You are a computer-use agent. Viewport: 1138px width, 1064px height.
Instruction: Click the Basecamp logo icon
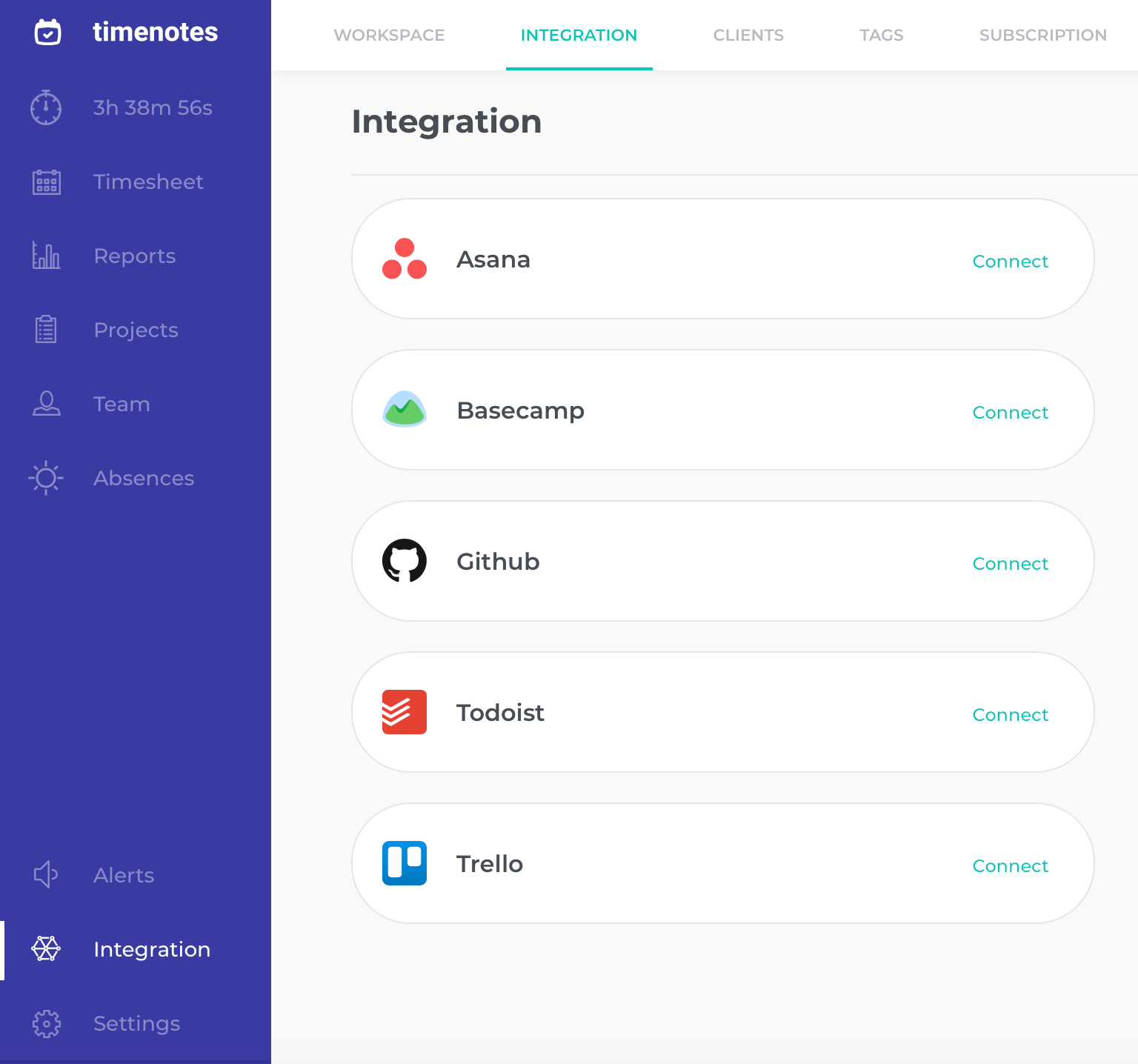(x=405, y=409)
